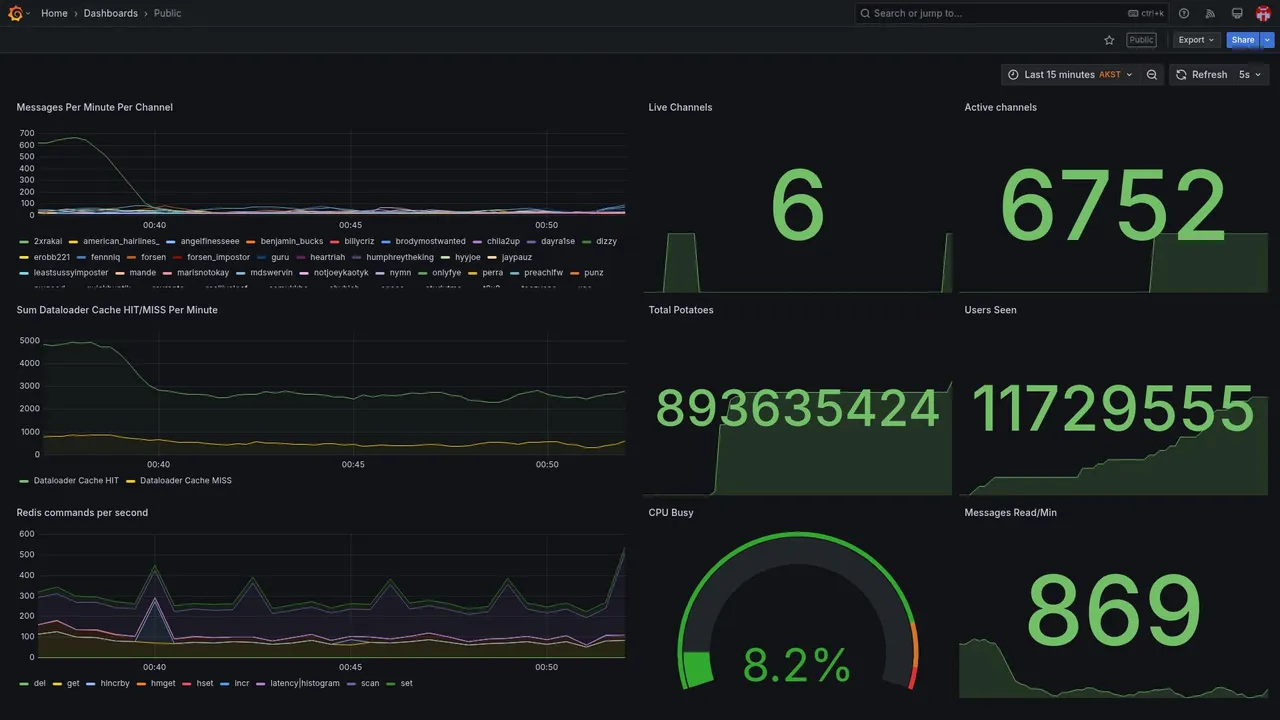Screen dimensions: 1280x720
Task: Click the monitor kiosk icon in the top bar
Action: coord(1237,13)
